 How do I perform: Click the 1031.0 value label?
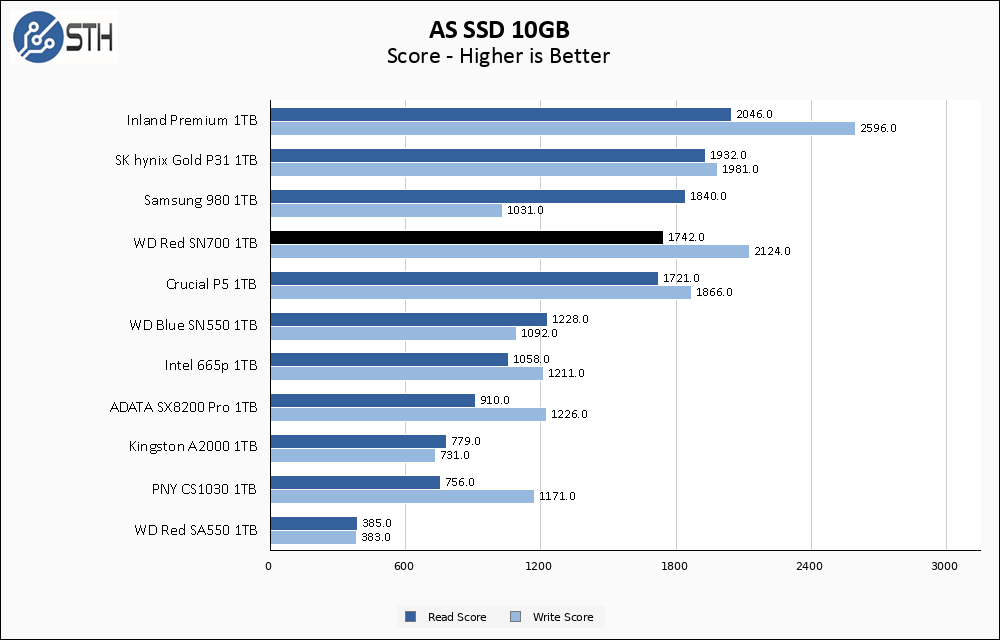tap(526, 210)
